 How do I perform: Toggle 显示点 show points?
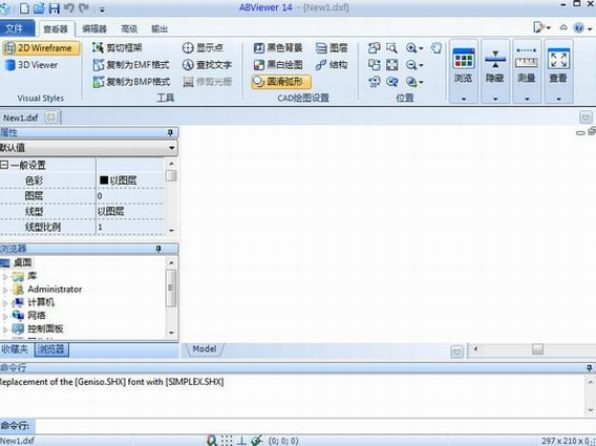click(x=203, y=48)
